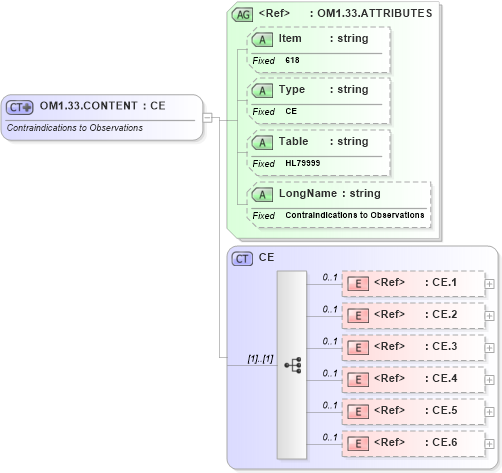This screenshot has height=473, width=502.
Task: Collapse the OM1.33.CONTENT node connector
Action: pos(207,118)
